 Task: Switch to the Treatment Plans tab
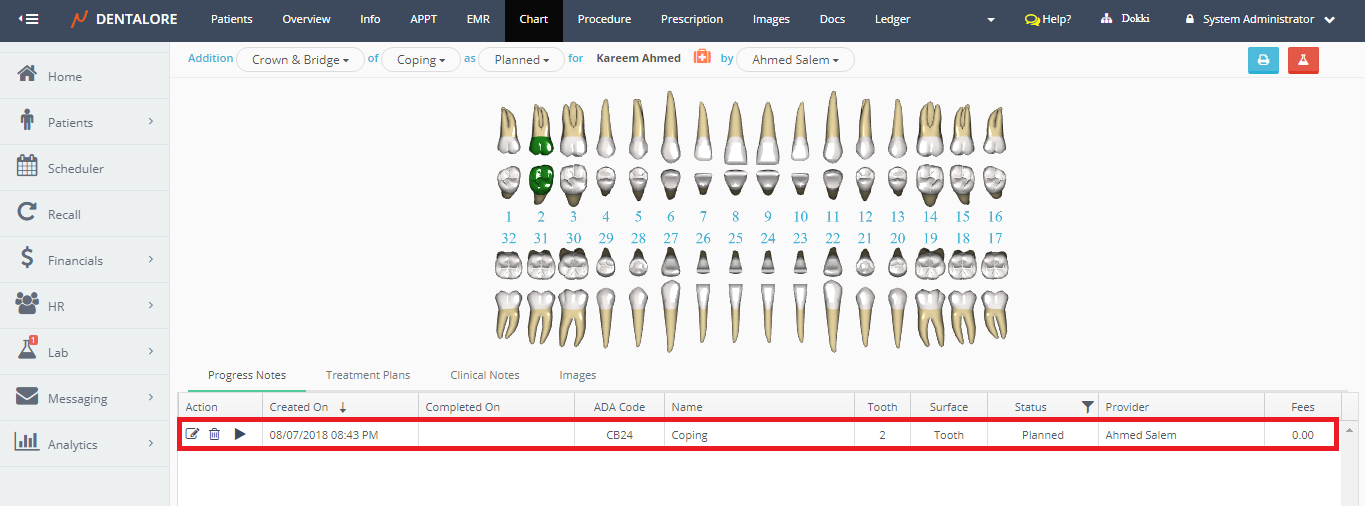(x=368, y=375)
